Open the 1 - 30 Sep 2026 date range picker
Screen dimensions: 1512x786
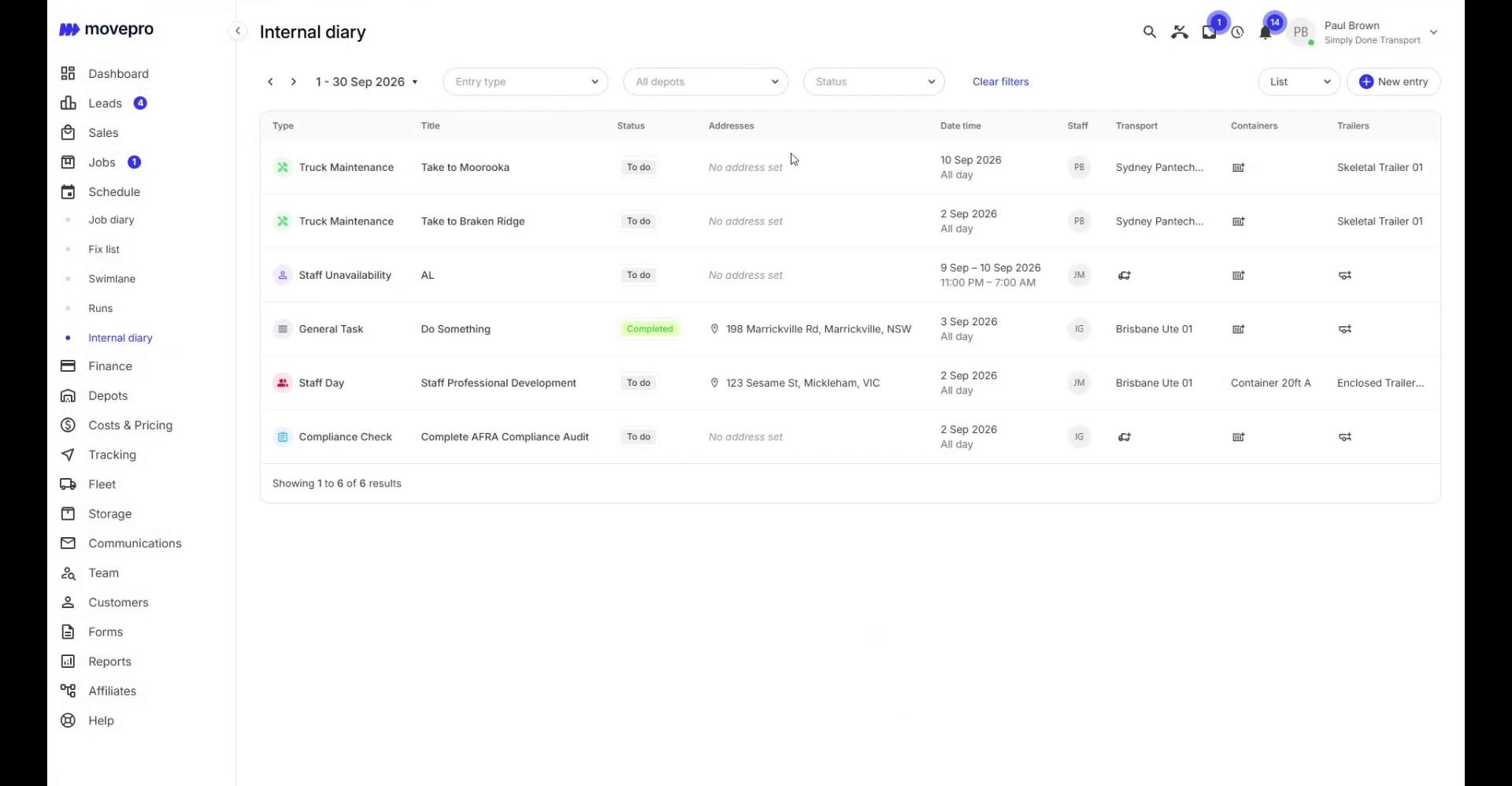tap(367, 82)
